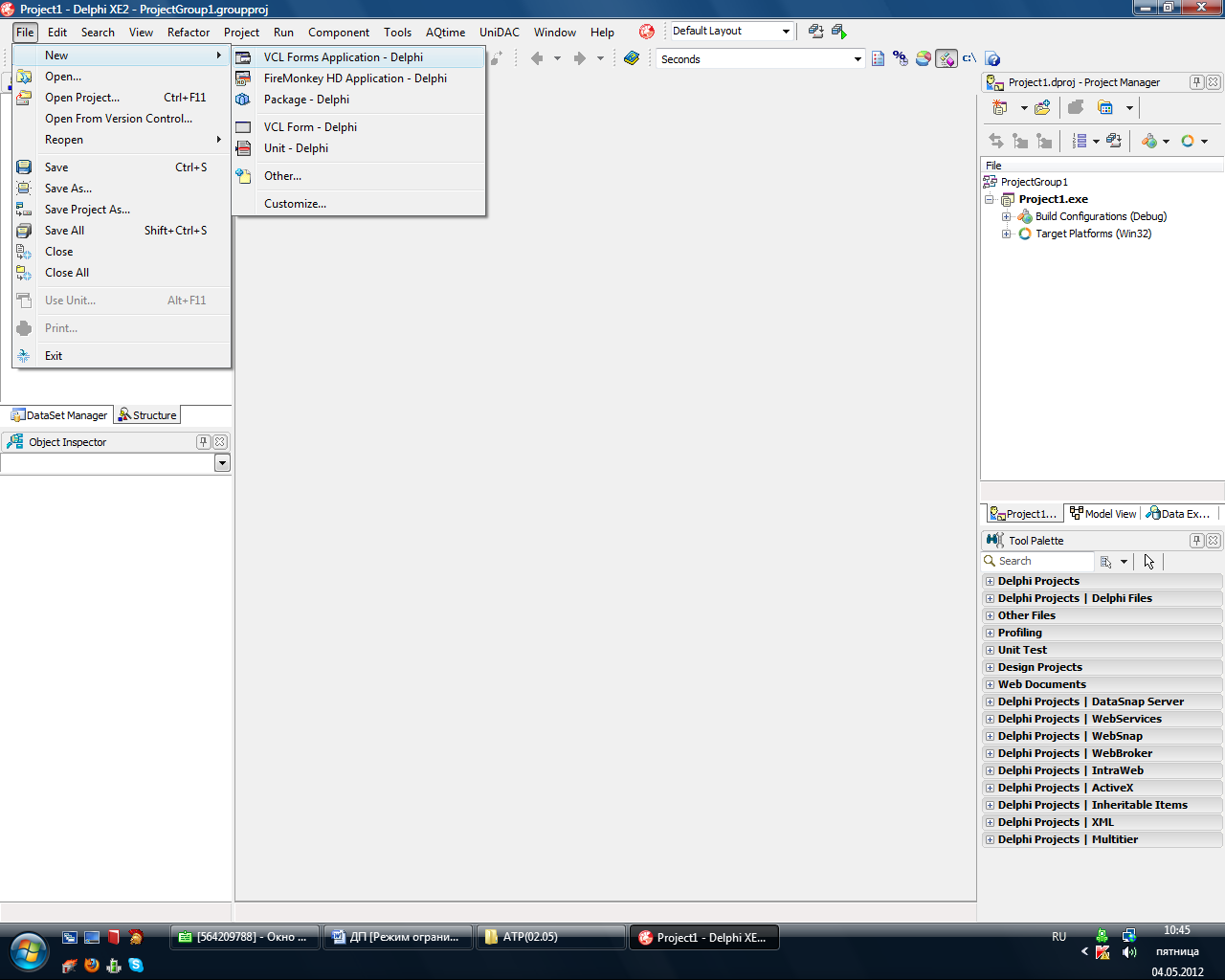The height and width of the screenshot is (980, 1225).
Task: Pin the Project Manager panel
Action: [x=1196, y=82]
